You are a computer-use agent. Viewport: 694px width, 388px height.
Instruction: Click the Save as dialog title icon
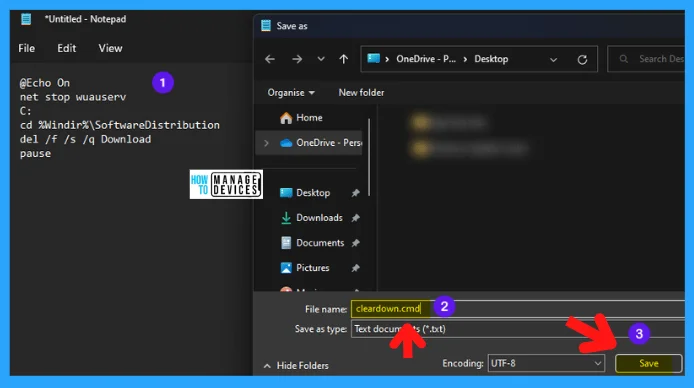[x=266, y=26]
